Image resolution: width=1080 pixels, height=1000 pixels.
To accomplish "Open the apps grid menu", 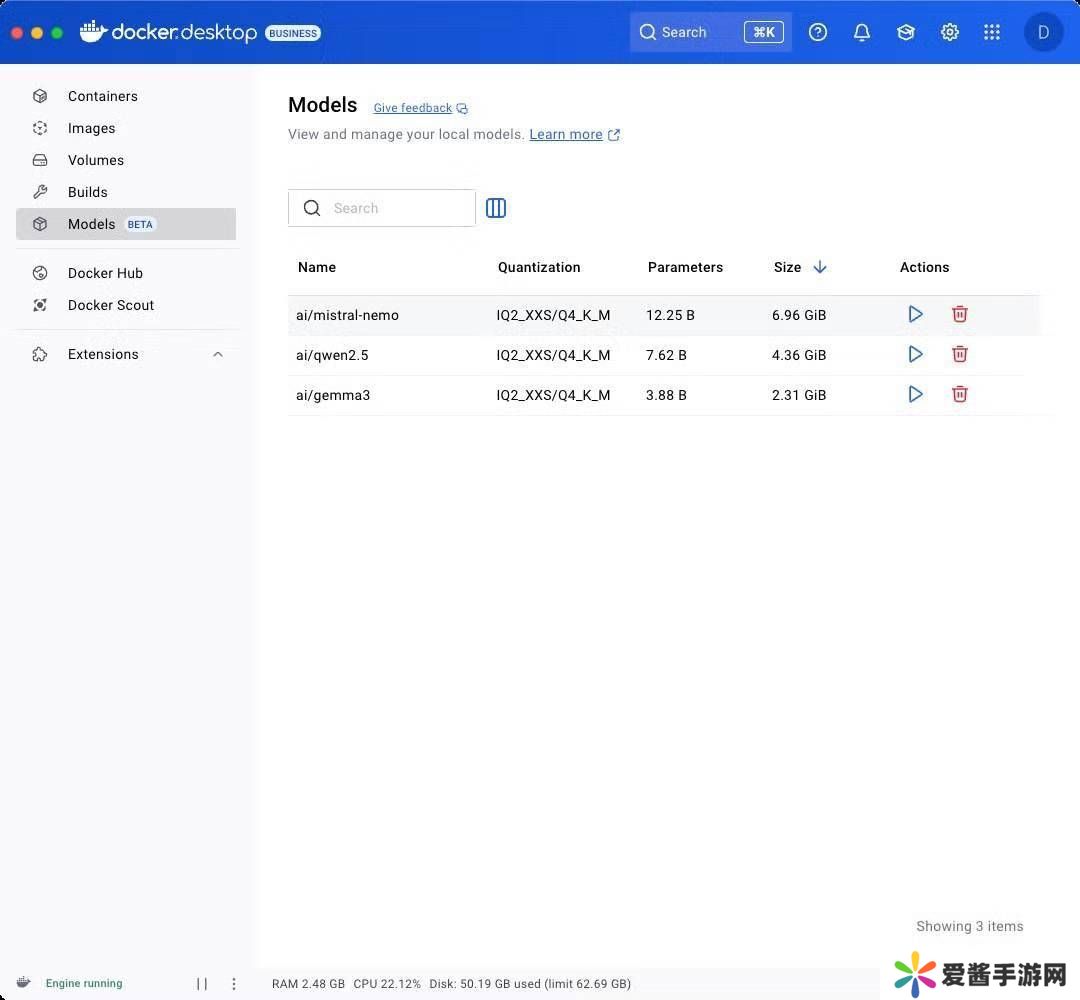I will point(991,32).
